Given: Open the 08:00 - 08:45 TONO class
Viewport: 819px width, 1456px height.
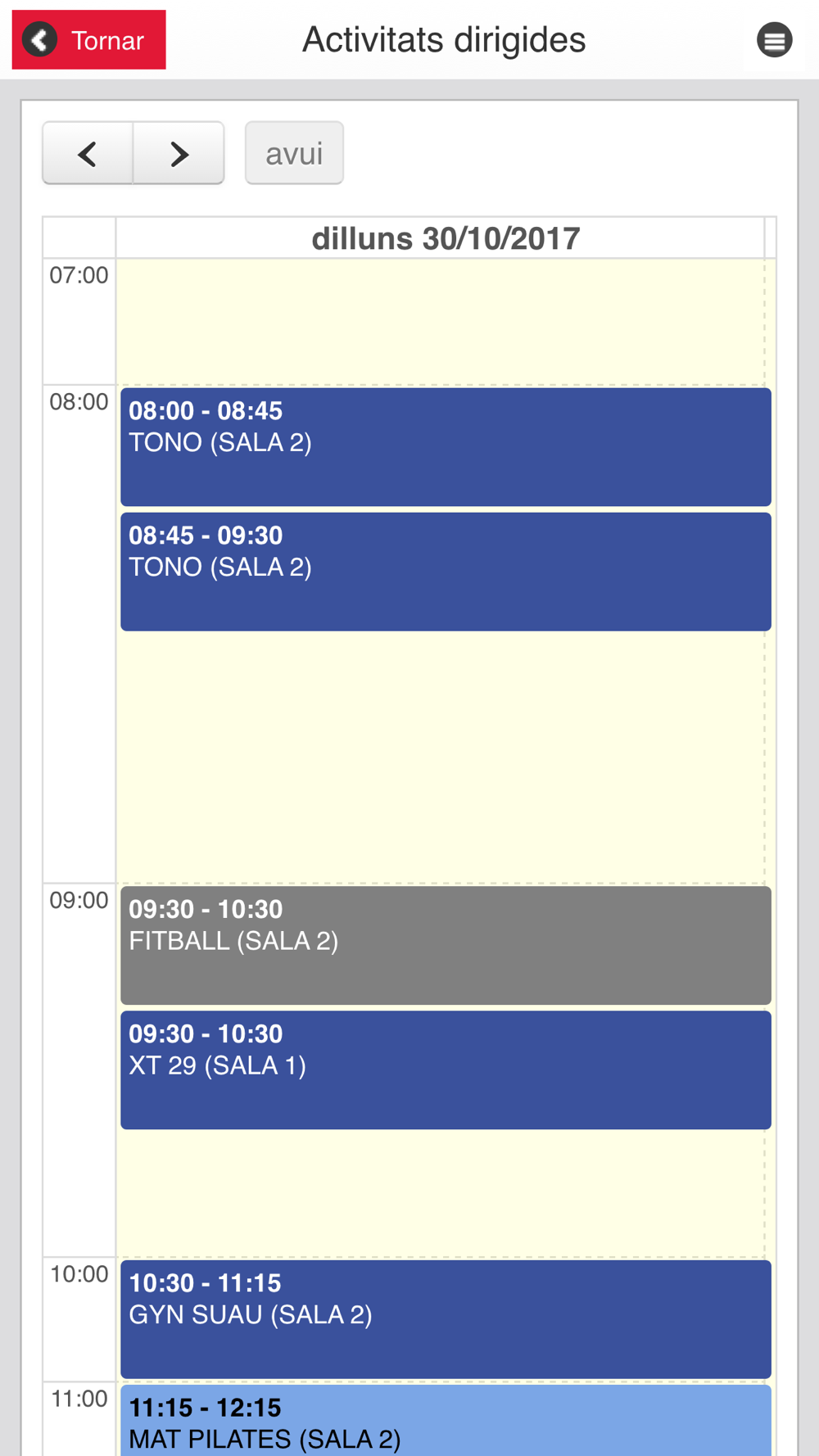Looking at the screenshot, I should [x=446, y=446].
